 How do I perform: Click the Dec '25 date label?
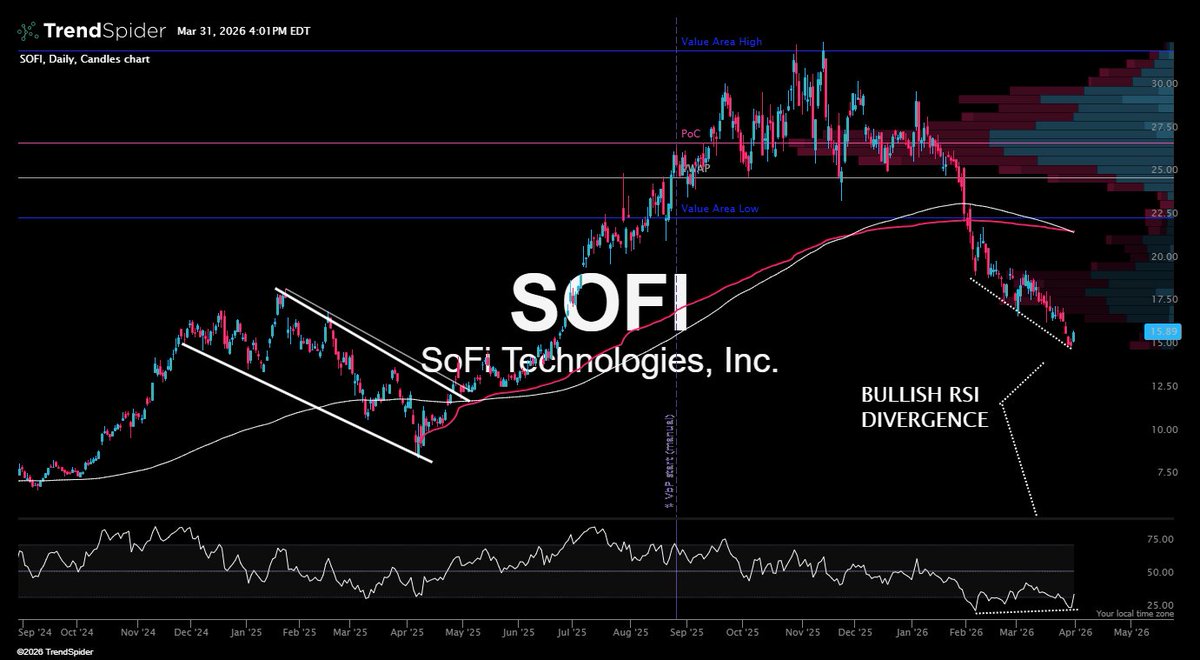856,633
